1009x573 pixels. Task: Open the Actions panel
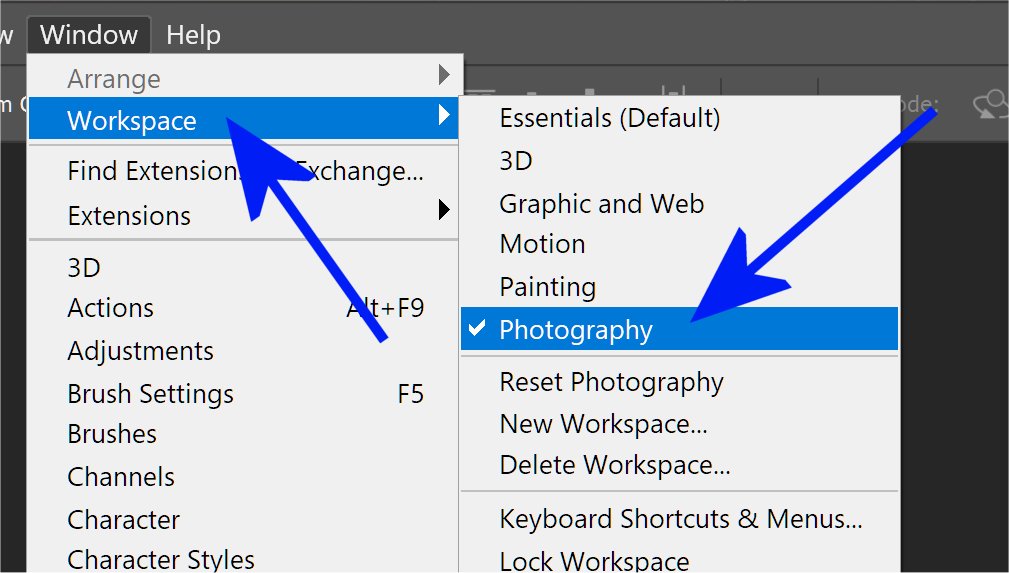point(110,308)
